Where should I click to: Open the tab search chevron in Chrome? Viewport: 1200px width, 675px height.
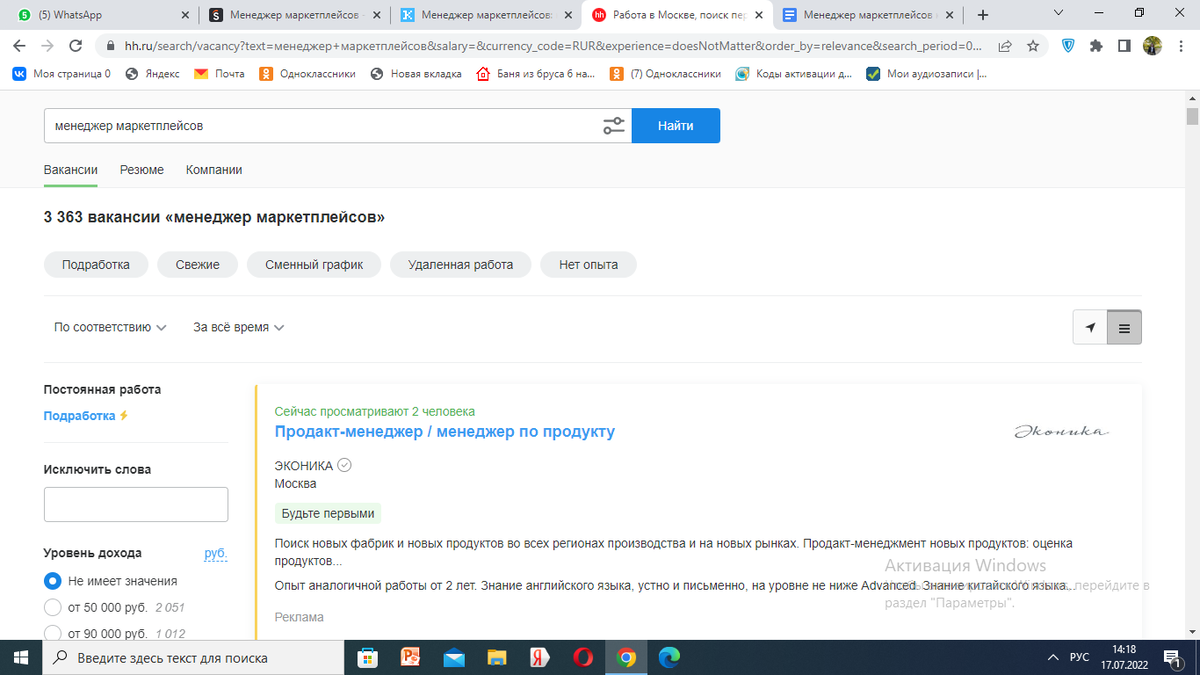tap(1059, 14)
